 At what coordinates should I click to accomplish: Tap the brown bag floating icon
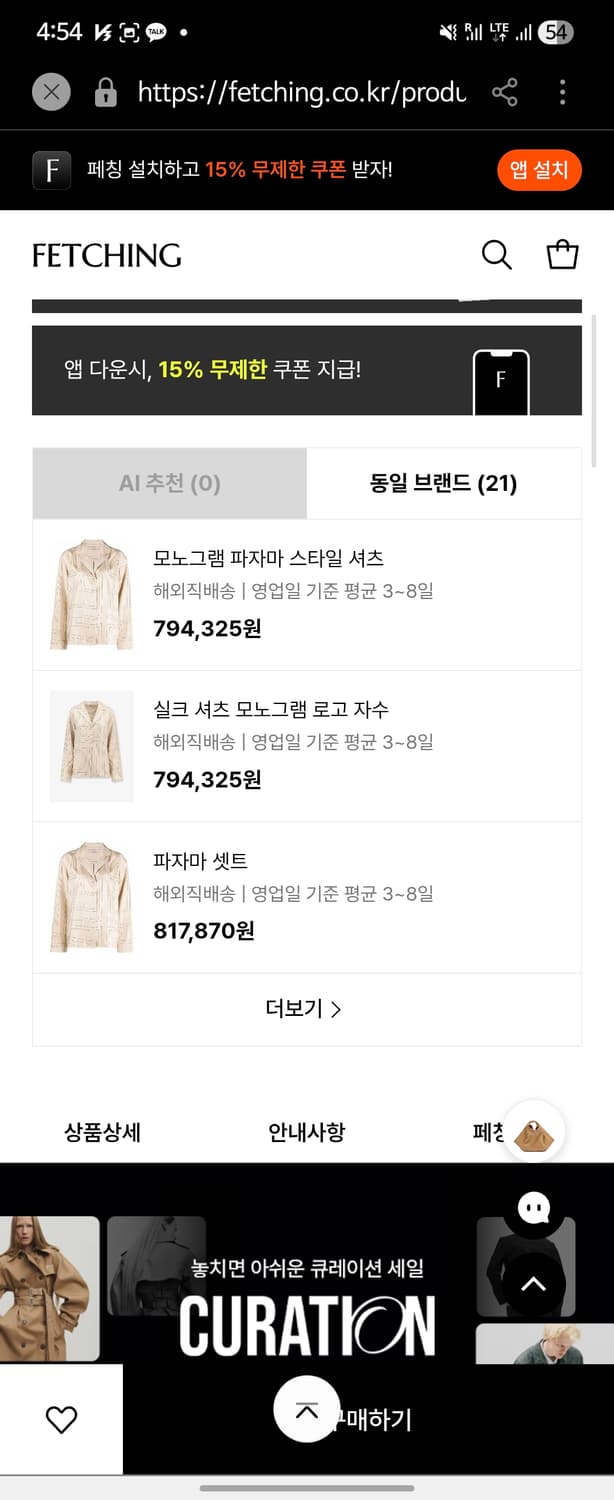pos(535,1132)
